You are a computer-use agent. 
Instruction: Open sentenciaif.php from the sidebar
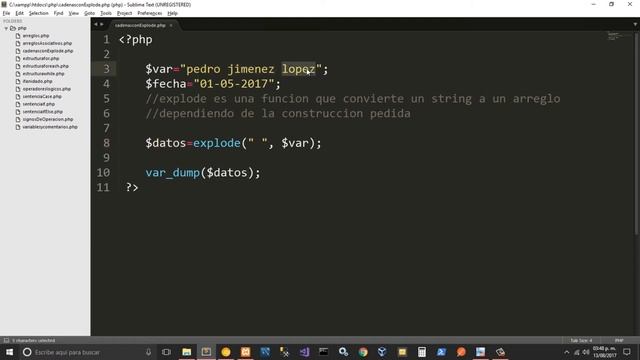coord(38,104)
